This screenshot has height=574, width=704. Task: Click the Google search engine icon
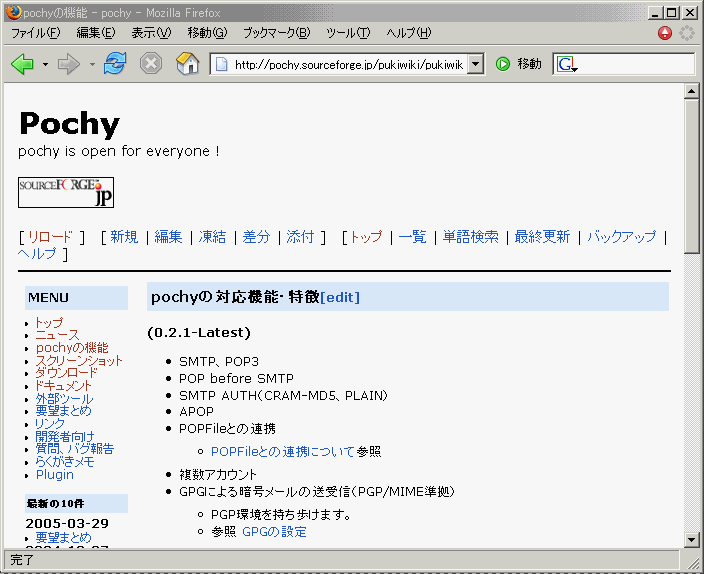(566, 64)
